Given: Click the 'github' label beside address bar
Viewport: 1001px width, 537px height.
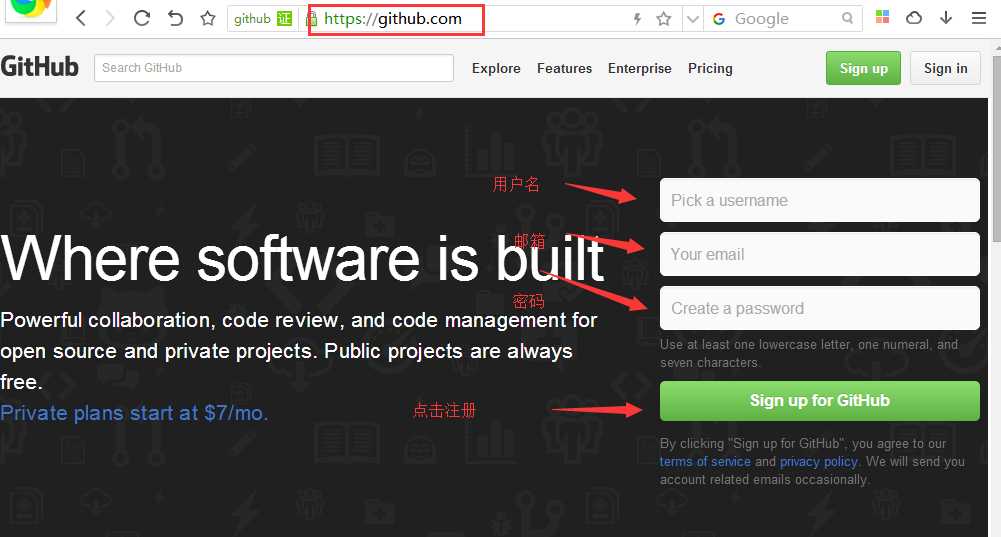Looking at the screenshot, I should coord(252,19).
